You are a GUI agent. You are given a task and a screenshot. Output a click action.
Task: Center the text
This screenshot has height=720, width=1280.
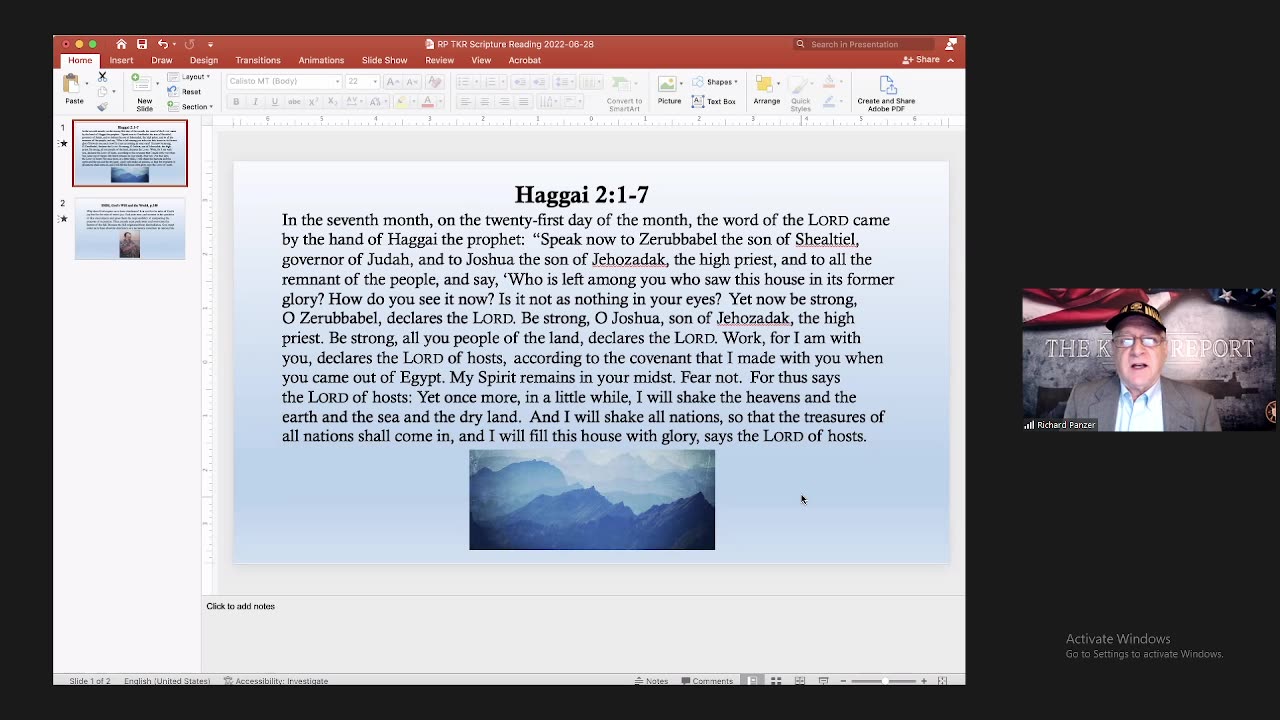(484, 102)
